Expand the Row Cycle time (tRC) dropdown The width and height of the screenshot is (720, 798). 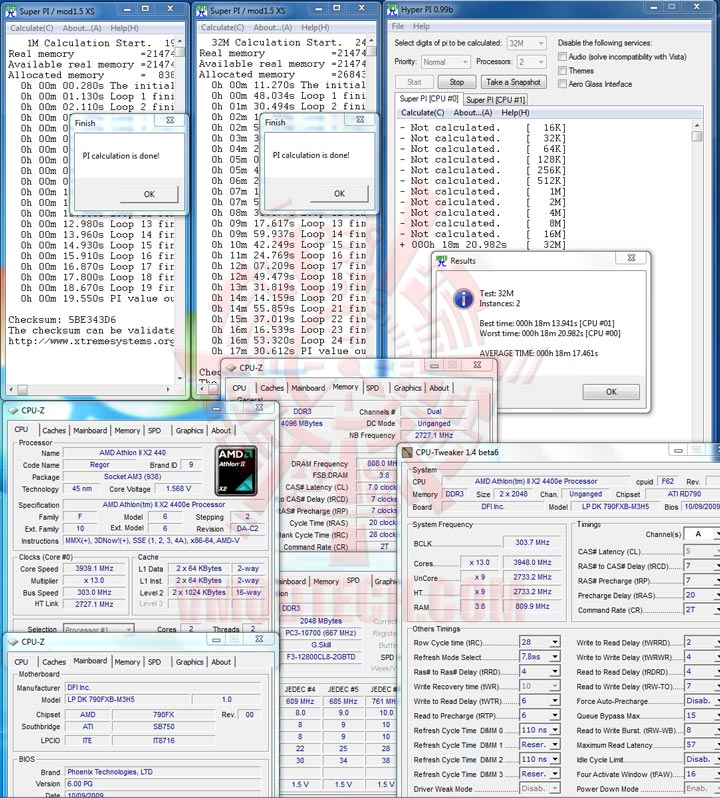(555, 642)
